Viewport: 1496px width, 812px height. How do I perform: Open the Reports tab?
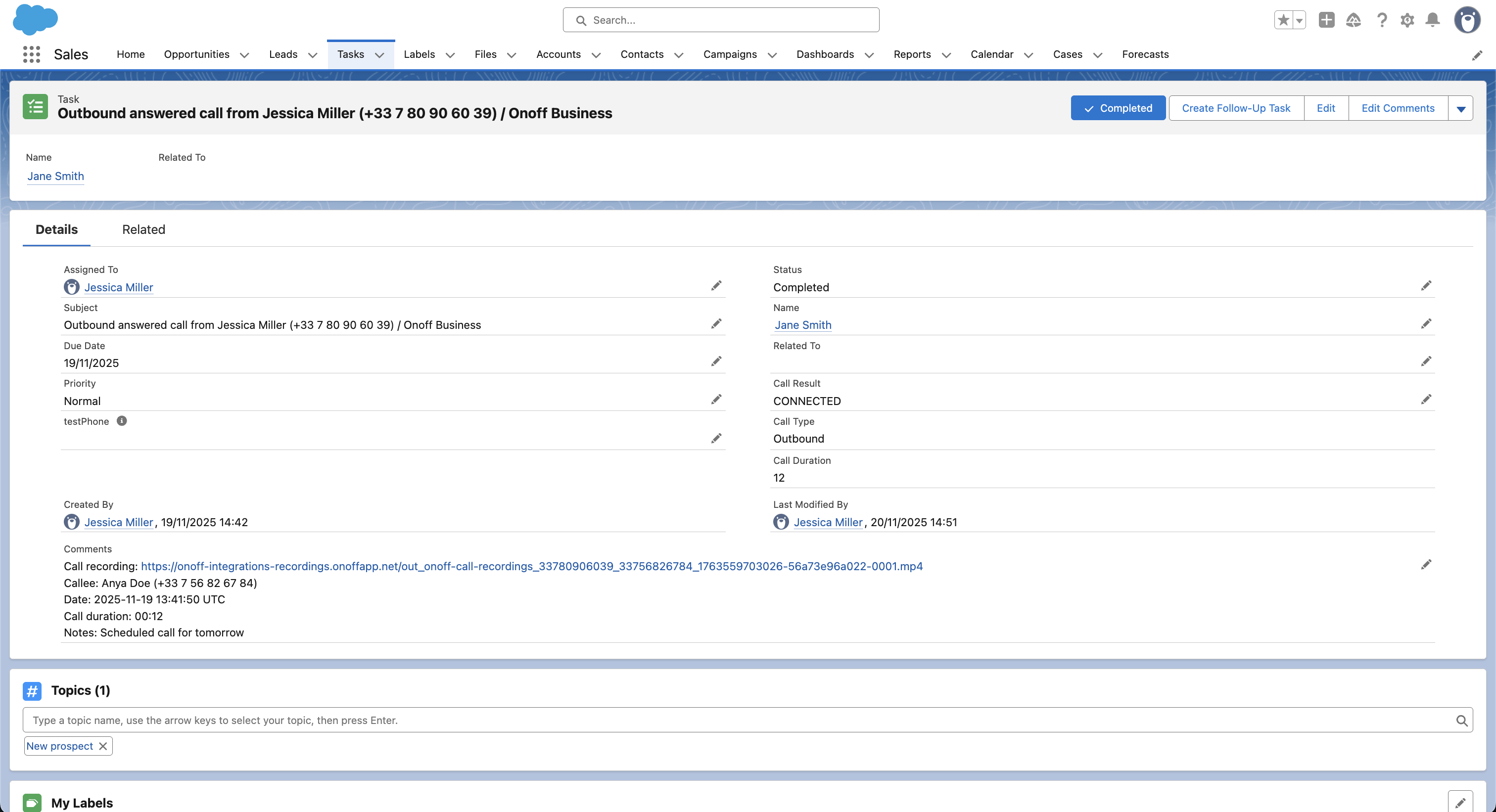point(912,54)
